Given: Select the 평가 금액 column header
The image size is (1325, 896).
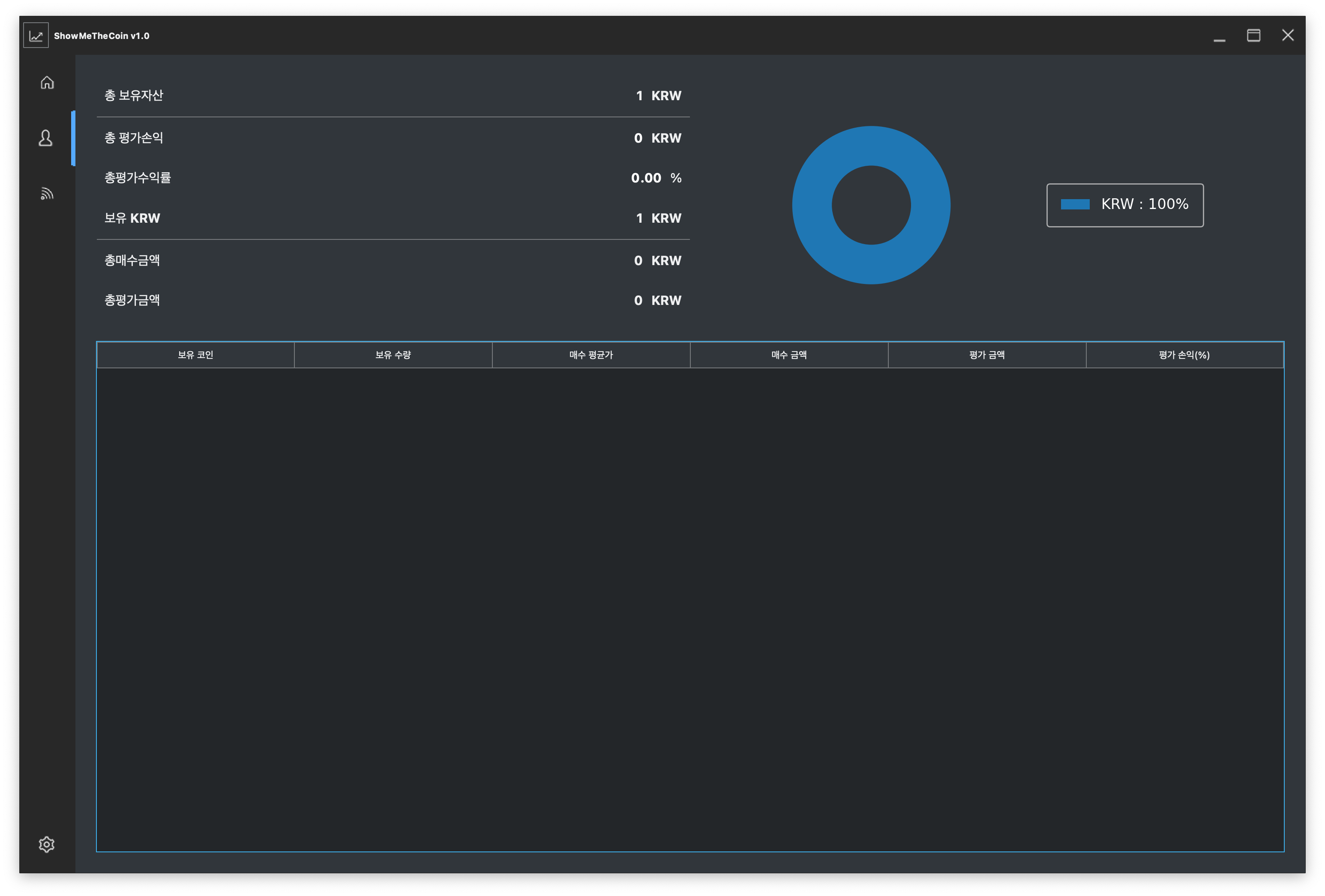Looking at the screenshot, I should (x=987, y=355).
